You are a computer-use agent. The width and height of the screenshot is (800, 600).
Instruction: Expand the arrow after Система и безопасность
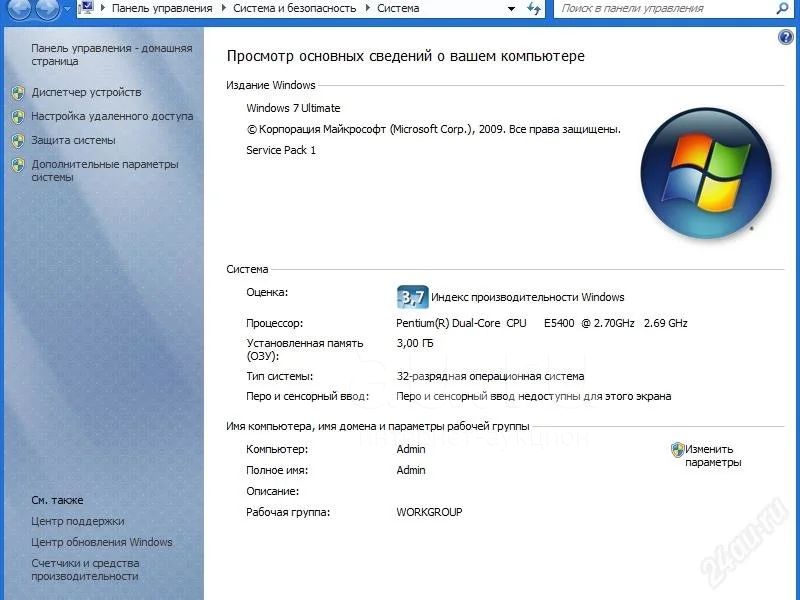(367, 8)
